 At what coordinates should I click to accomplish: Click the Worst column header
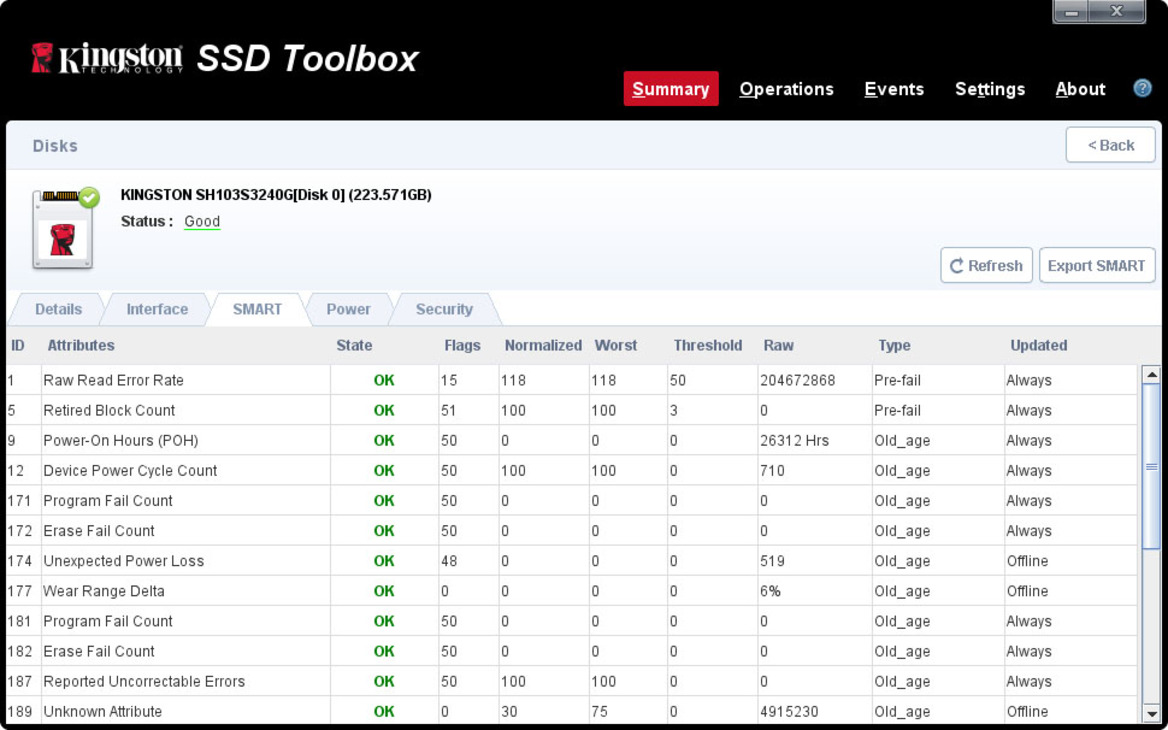point(615,345)
